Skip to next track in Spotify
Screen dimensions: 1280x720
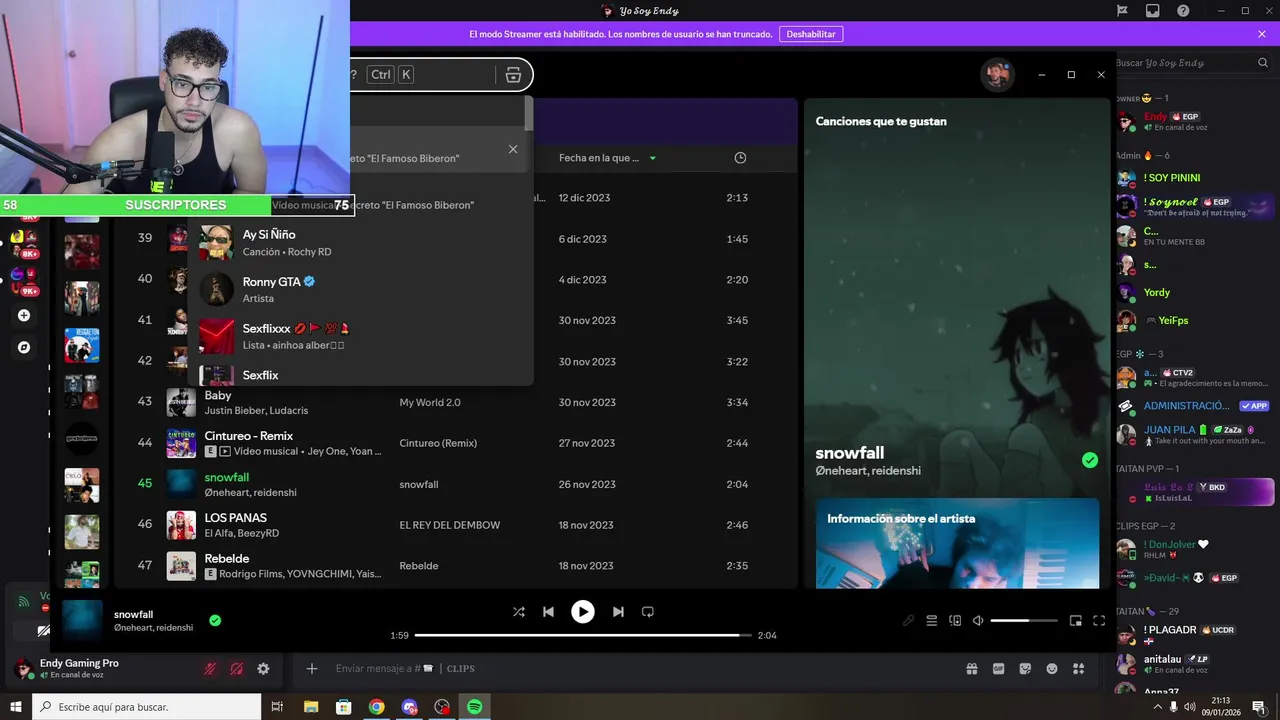pos(618,612)
